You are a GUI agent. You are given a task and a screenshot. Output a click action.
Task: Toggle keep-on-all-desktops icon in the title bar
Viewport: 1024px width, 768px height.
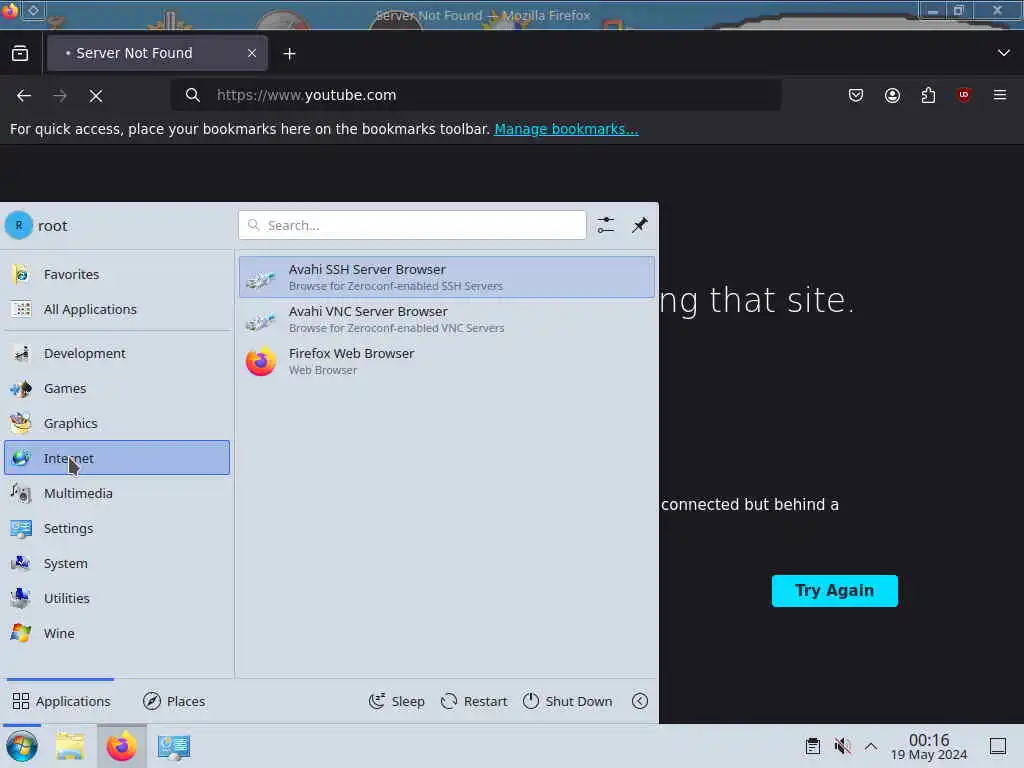tap(33, 10)
